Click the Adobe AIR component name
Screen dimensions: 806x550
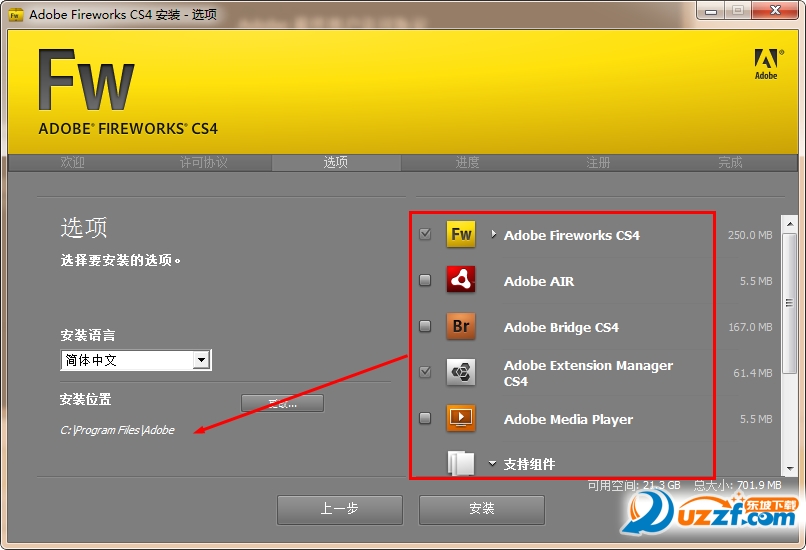(x=539, y=281)
